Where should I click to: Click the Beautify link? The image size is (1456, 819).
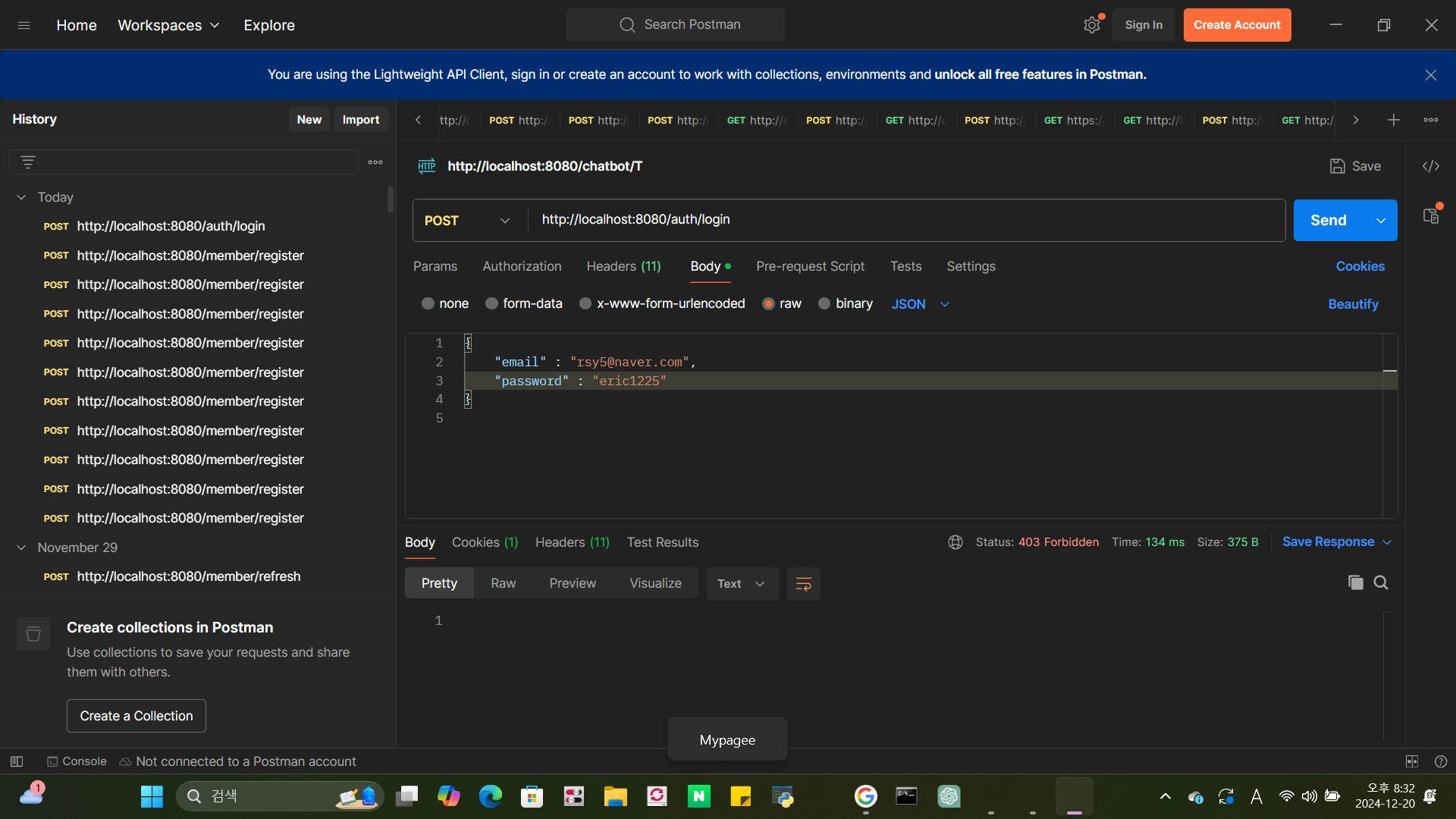click(1353, 304)
